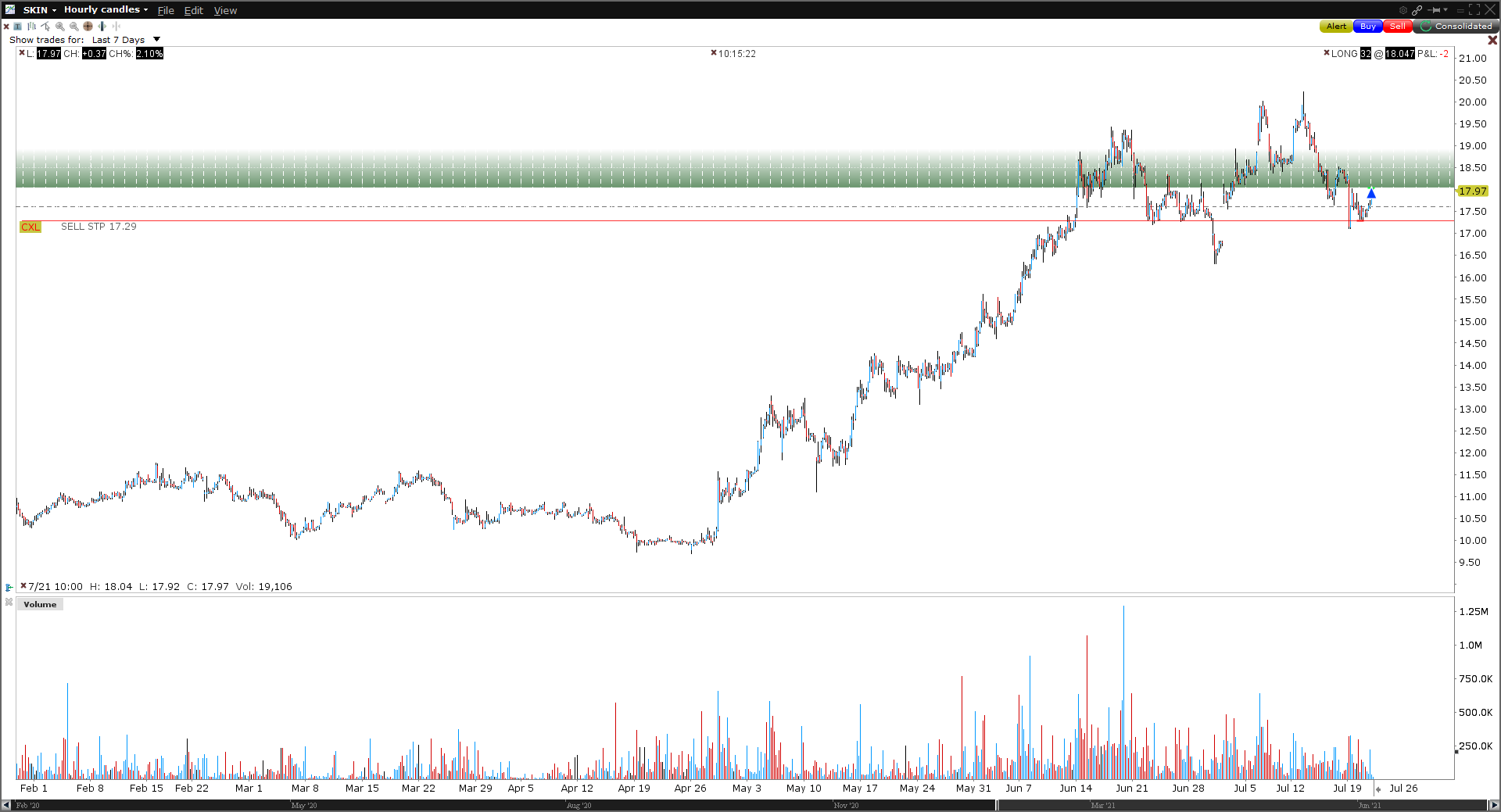
Task: Open the Edit menu
Action: [194, 10]
